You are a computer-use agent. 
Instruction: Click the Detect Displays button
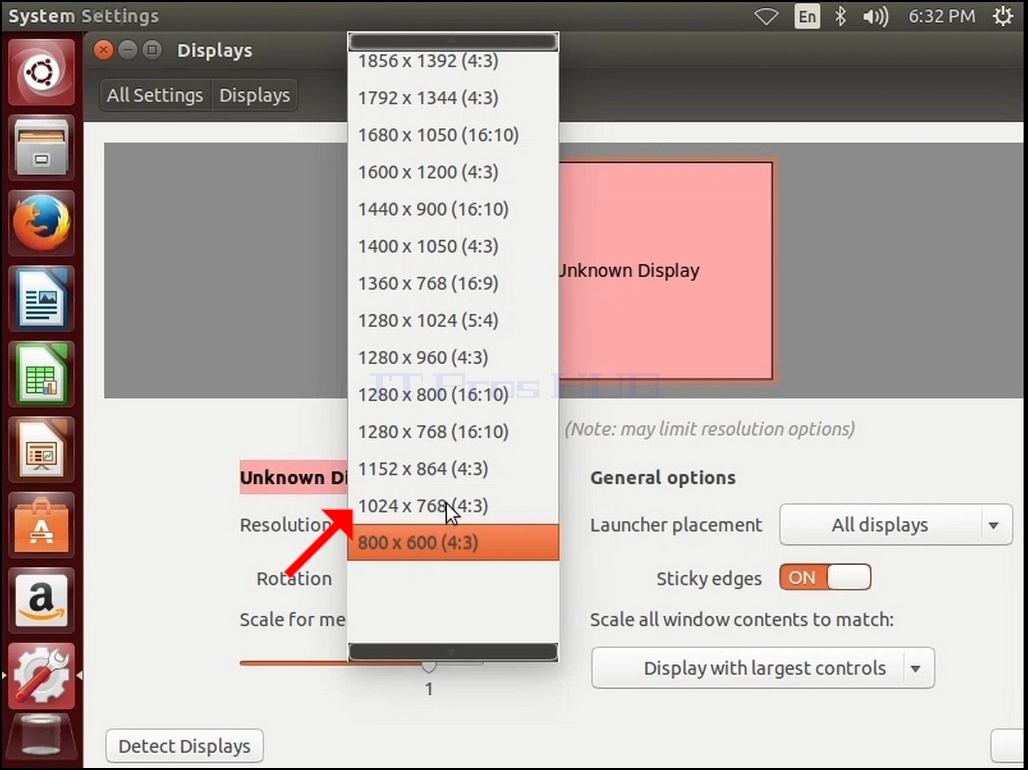tap(184, 746)
